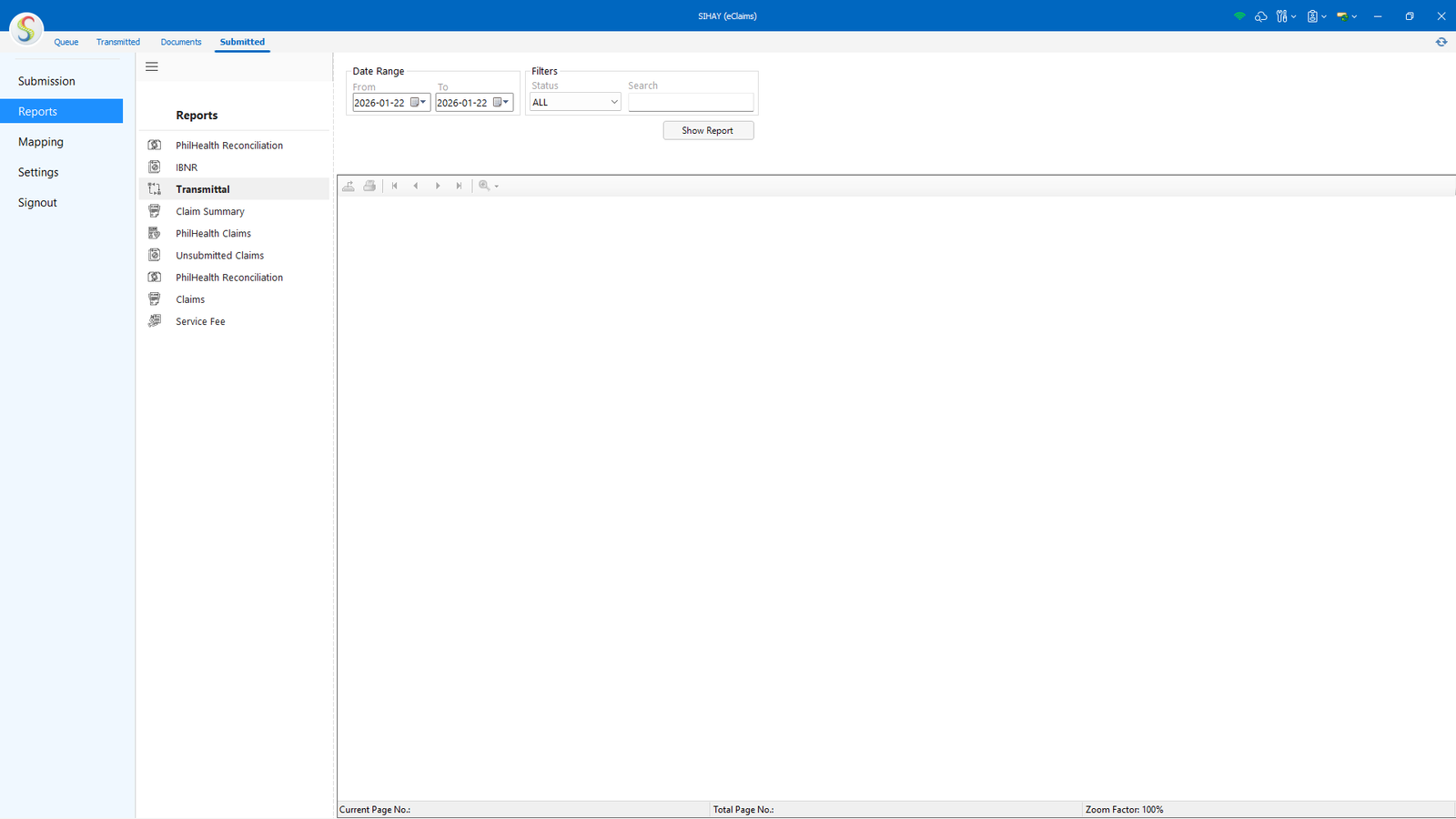
Task: Click the cloud search icon in title bar
Action: pyautogui.click(x=1260, y=16)
